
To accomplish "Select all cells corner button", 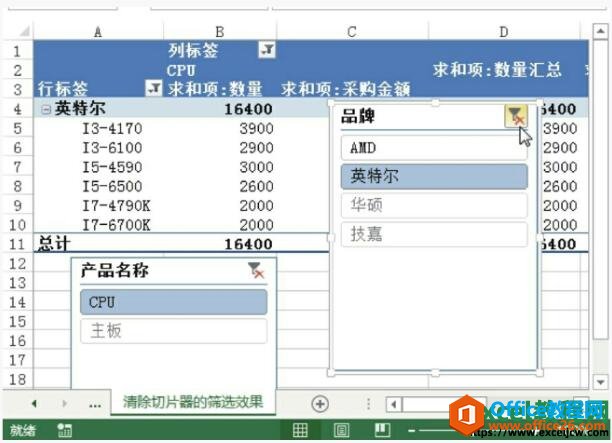I will click(24, 32).
